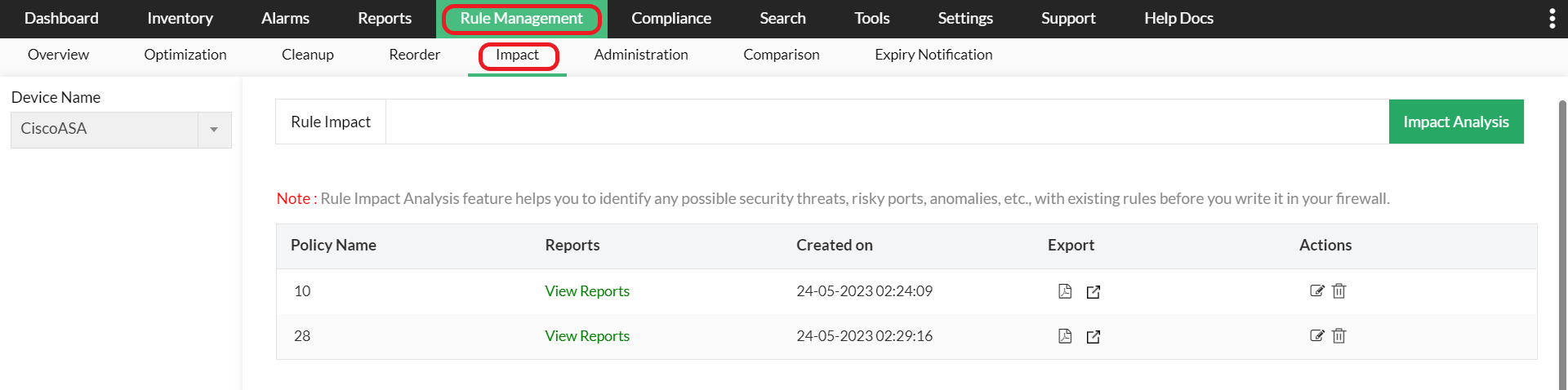Open the Optimization sub-tab
The width and height of the screenshot is (1568, 390).
coord(185,55)
